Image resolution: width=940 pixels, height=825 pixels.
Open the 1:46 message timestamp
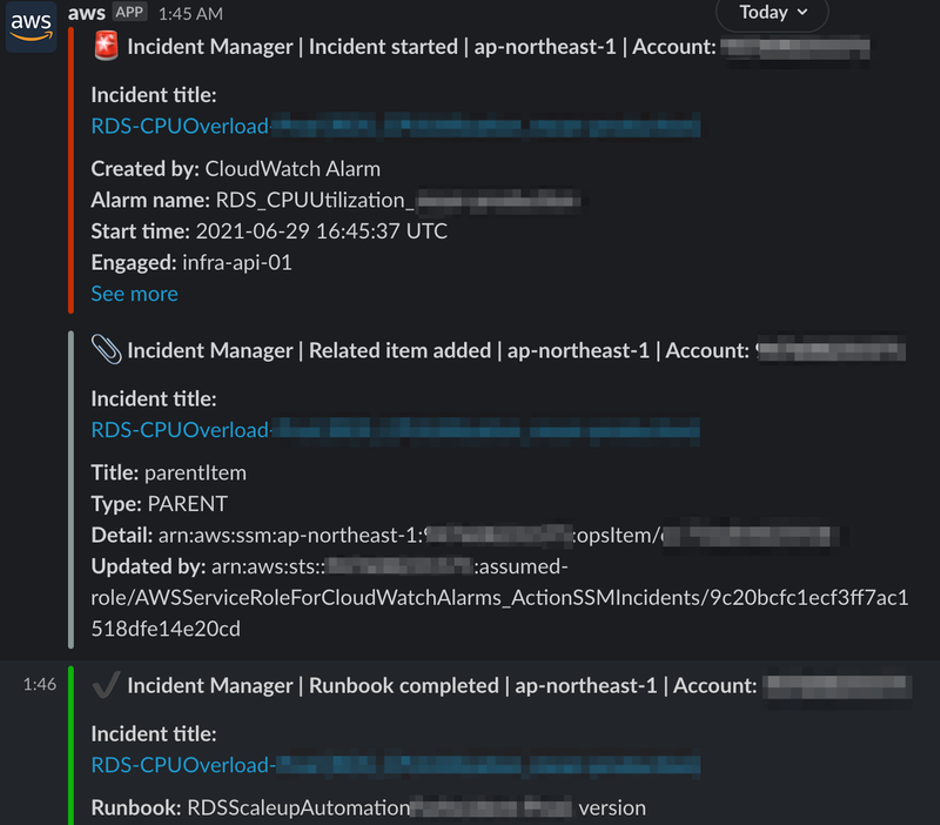tap(39, 685)
